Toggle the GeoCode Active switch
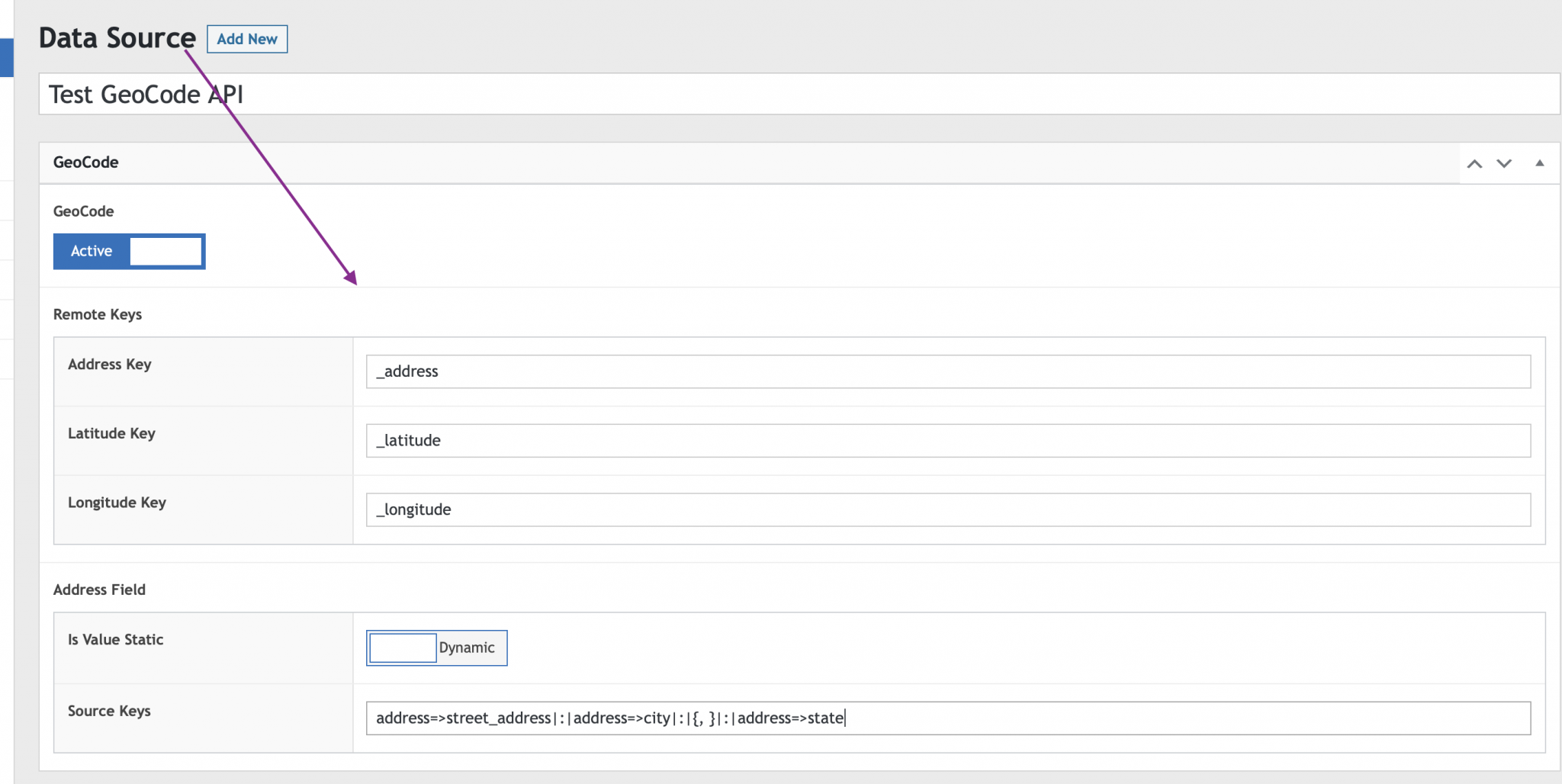 coord(130,252)
